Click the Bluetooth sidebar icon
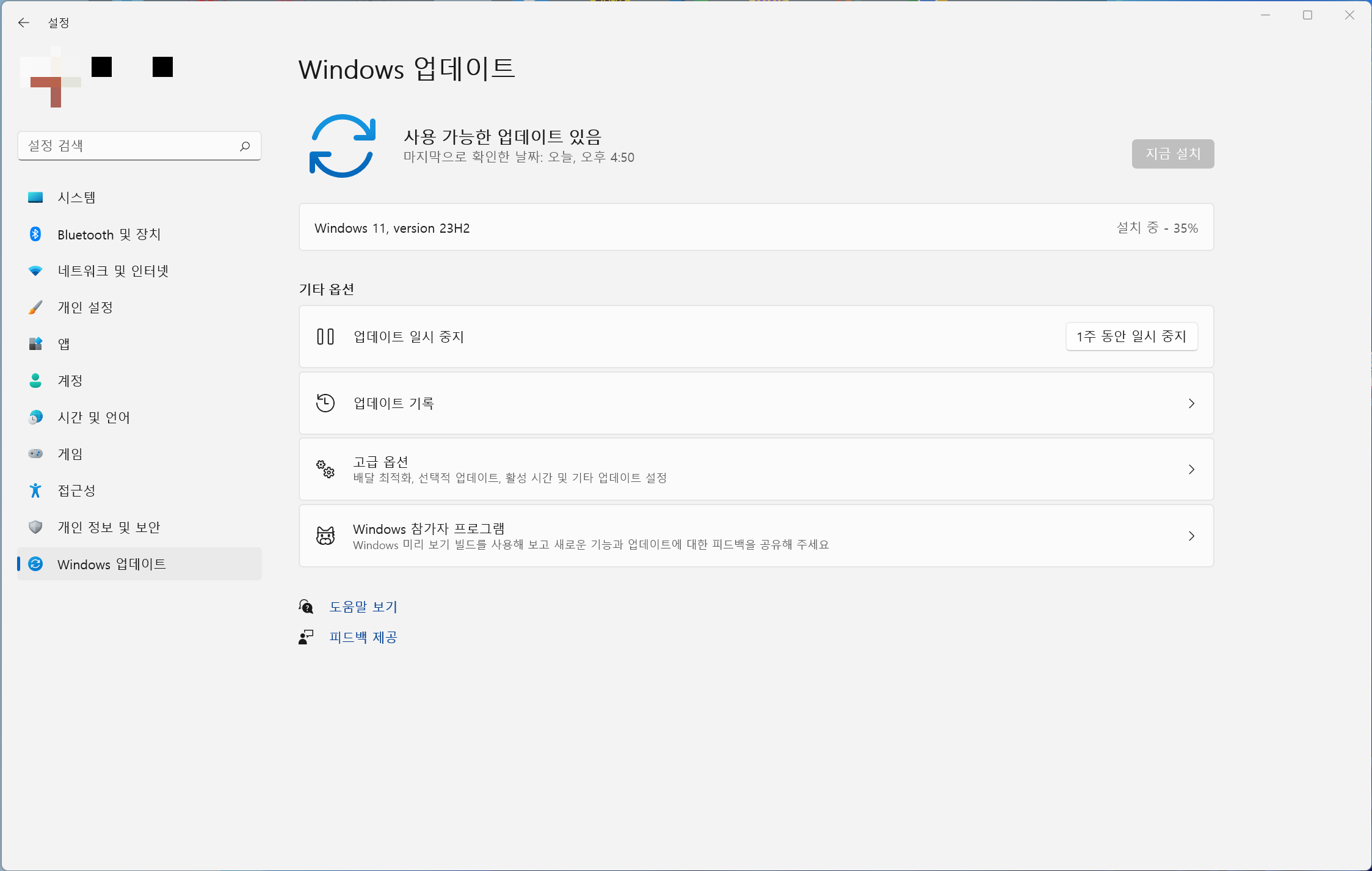The width and height of the screenshot is (1372, 871). 35,234
